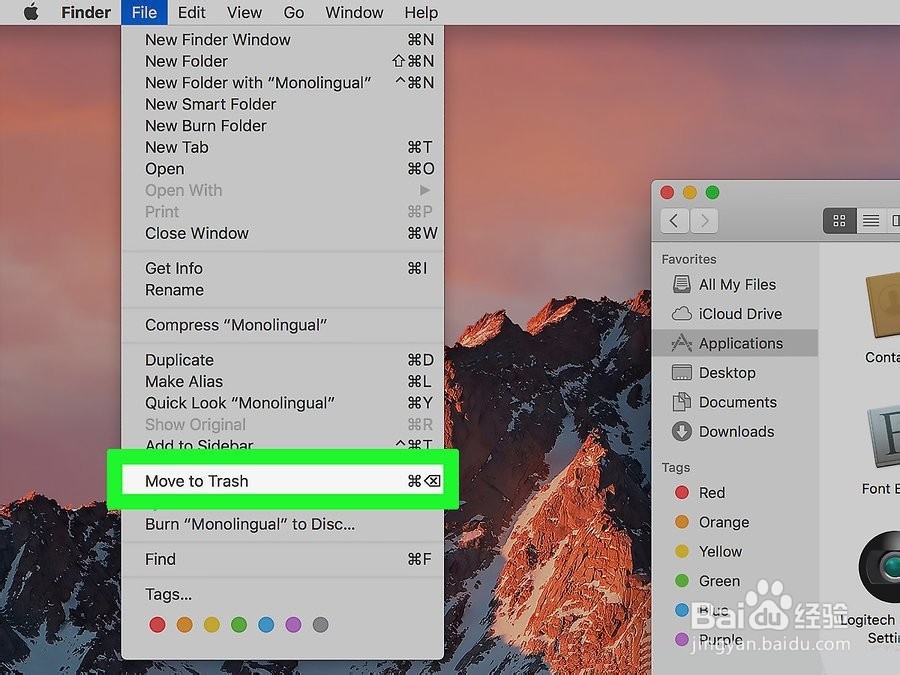Select New Folder with "Monolingual"

point(282,83)
